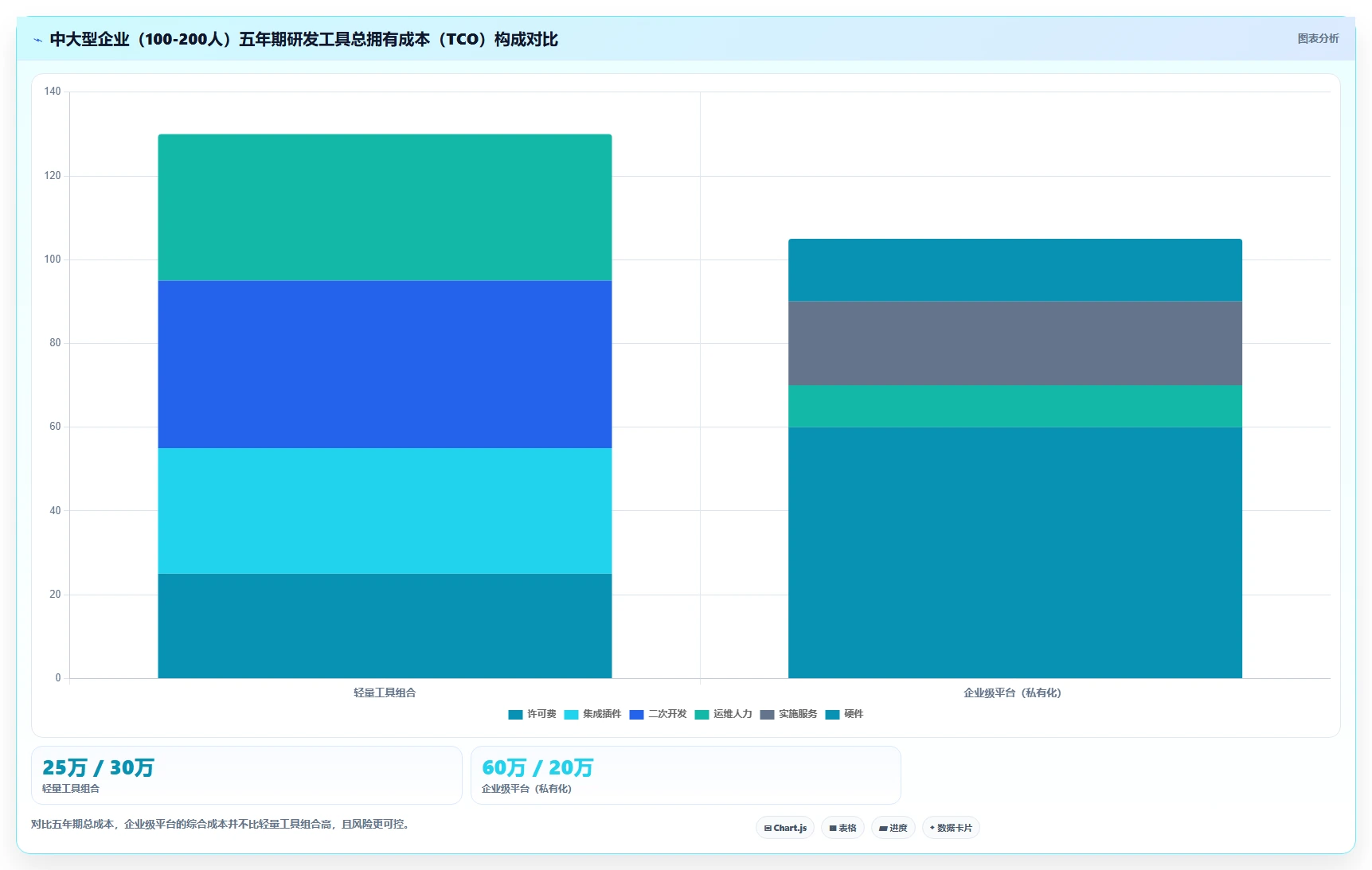The image size is (1372, 870).
Task: Click the thin green 运维人力 segment of the 企业级平台 bar
Action: click(x=1015, y=406)
